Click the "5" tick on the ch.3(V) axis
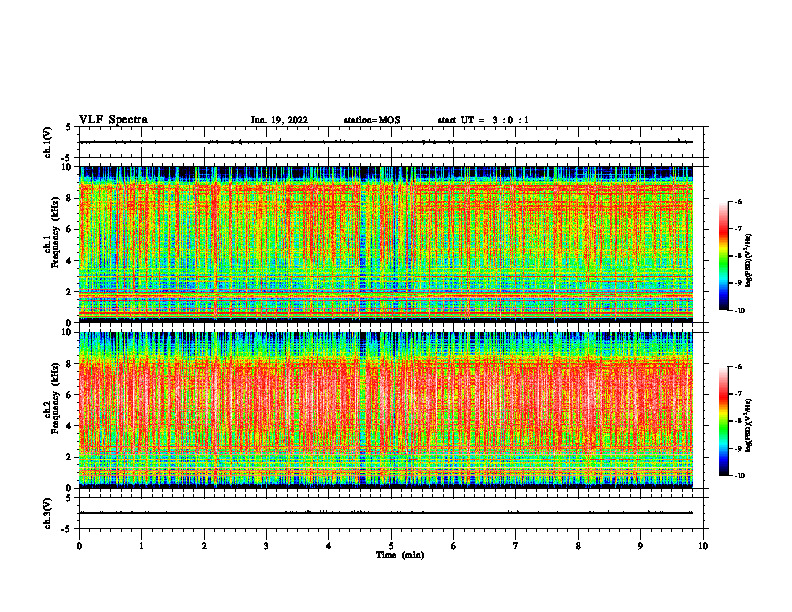The image size is (792, 612). pyautogui.click(x=68, y=498)
